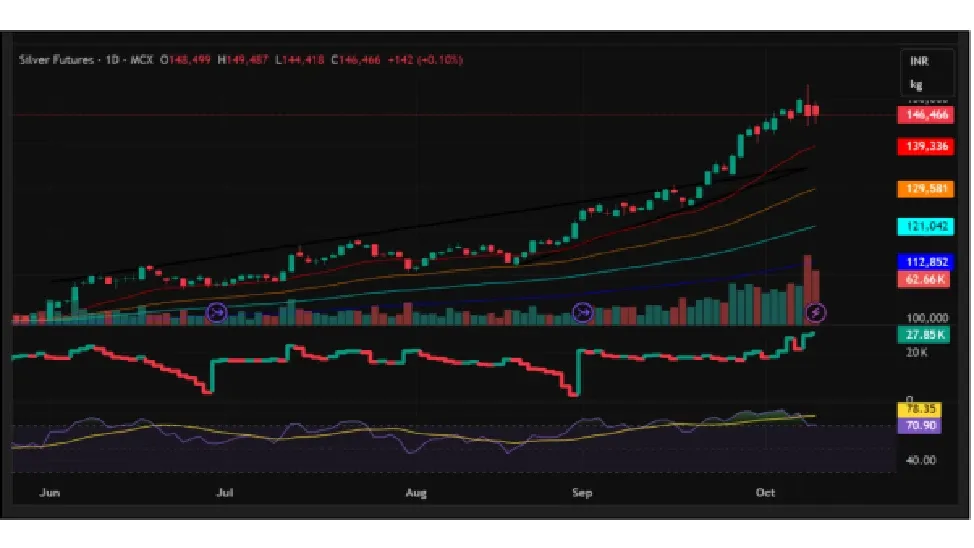Click the blue 112,852 moving average label
The width and height of the screenshot is (974, 548).
click(925, 263)
